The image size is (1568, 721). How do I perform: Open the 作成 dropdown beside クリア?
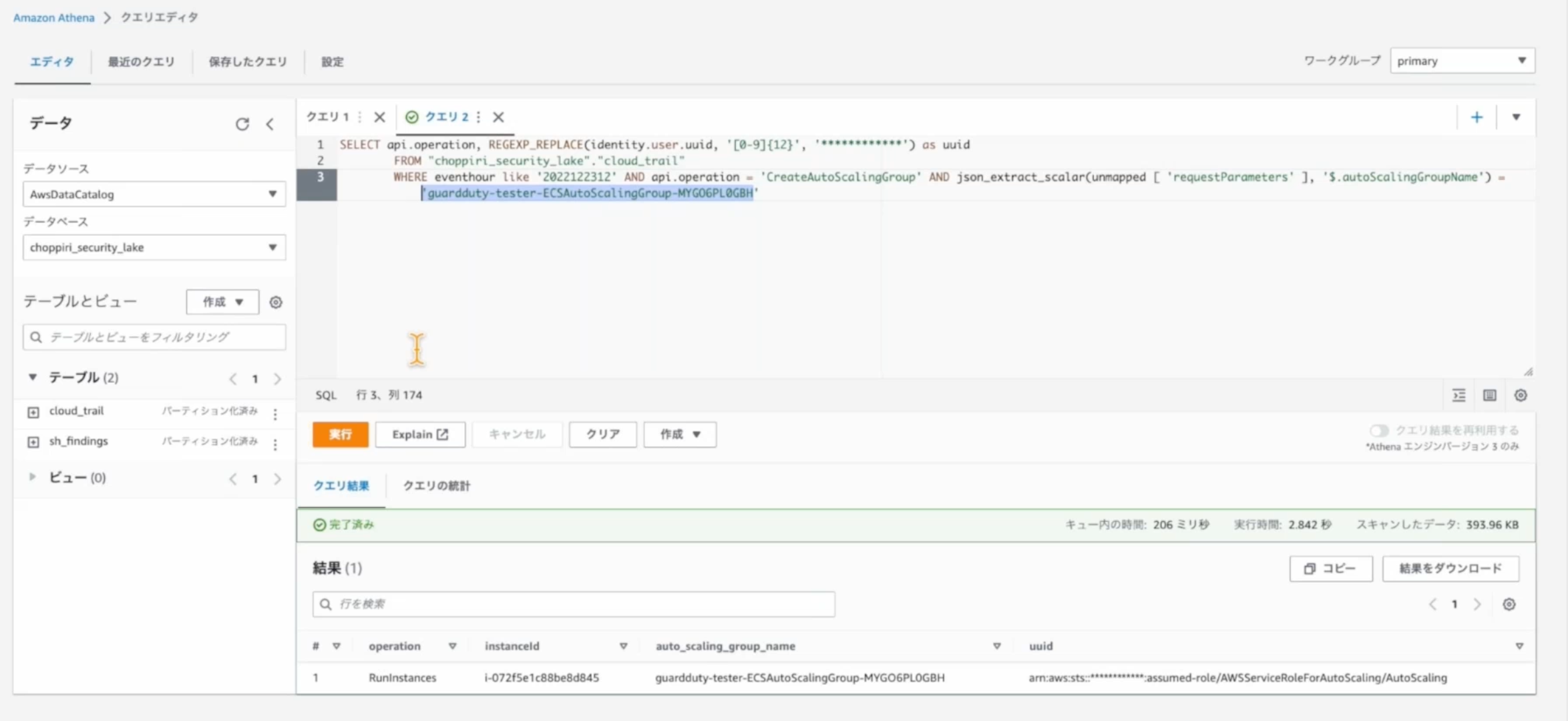[680, 434]
